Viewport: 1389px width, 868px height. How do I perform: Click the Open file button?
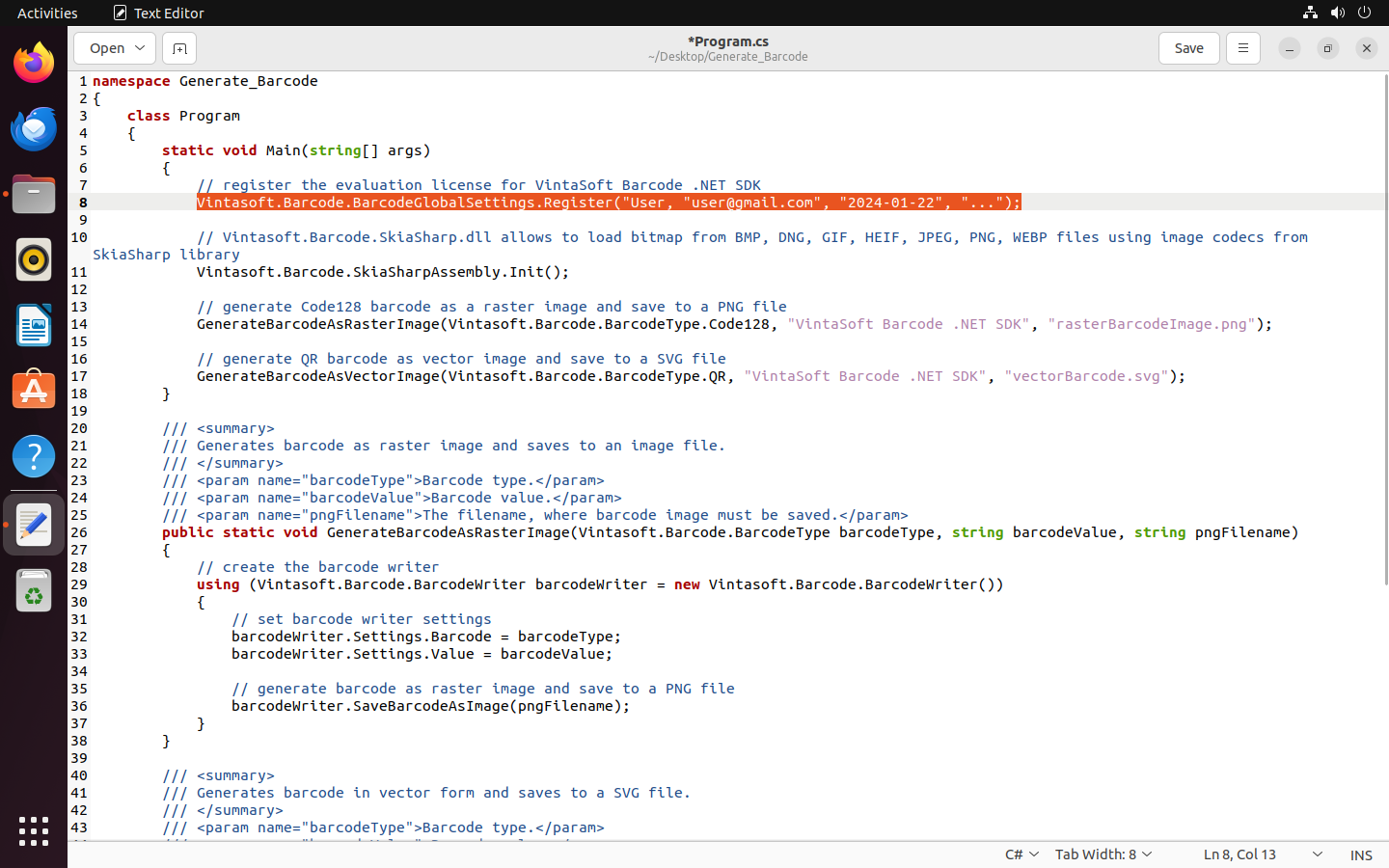click(x=106, y=48)
